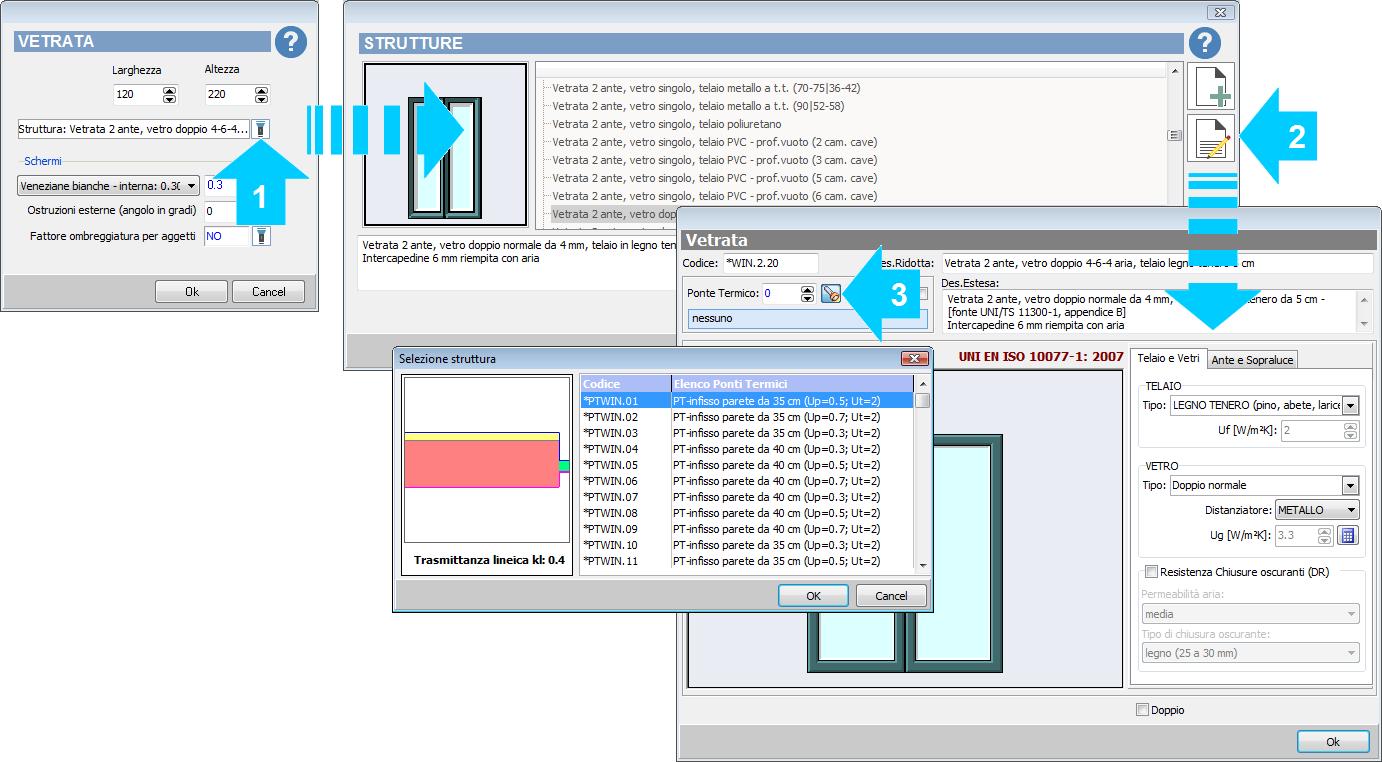This screenshot has height=762, width=1382.
Task: Open the TELAIO Tipo dropdown
Action: click(x=1351, y=406)
